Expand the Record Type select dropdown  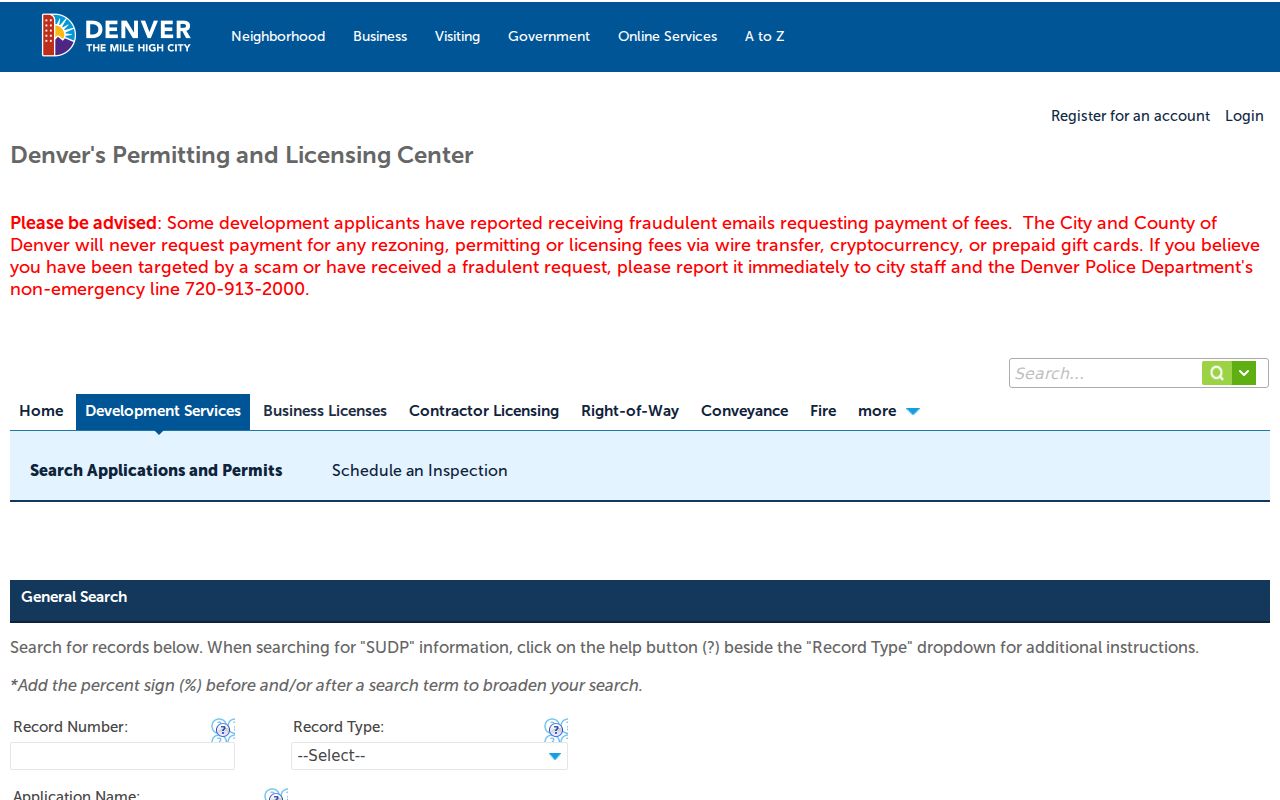[x=429, y=756]
